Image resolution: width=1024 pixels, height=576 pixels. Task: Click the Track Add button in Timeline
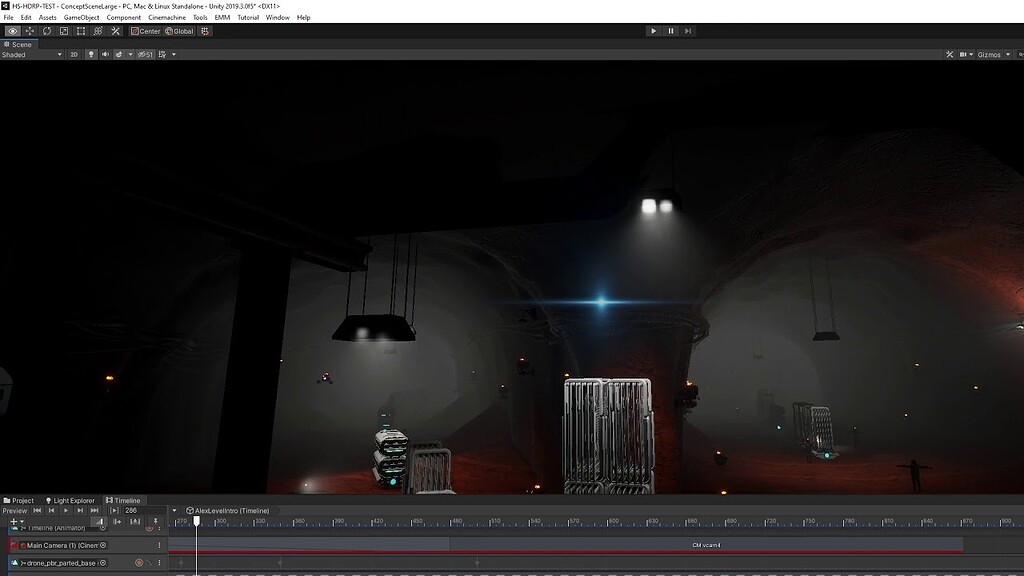point(13,521)
